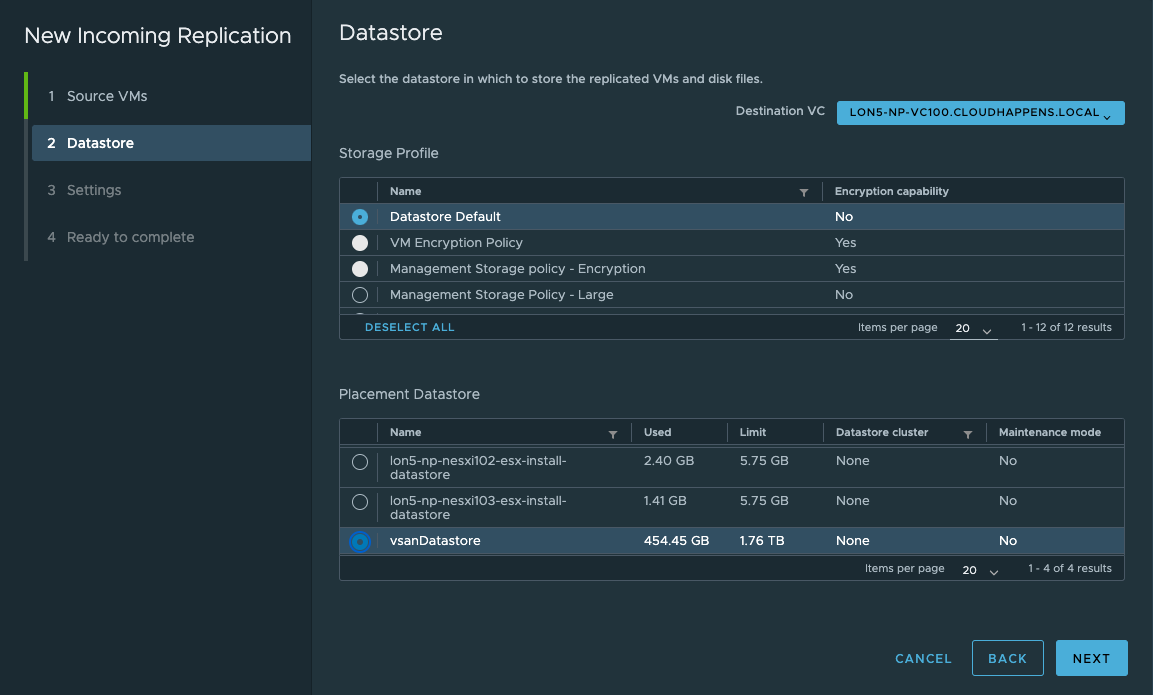Click the Deselect All link
Image resolution: width=1153 pixels, height=695 pixels.
409,327
